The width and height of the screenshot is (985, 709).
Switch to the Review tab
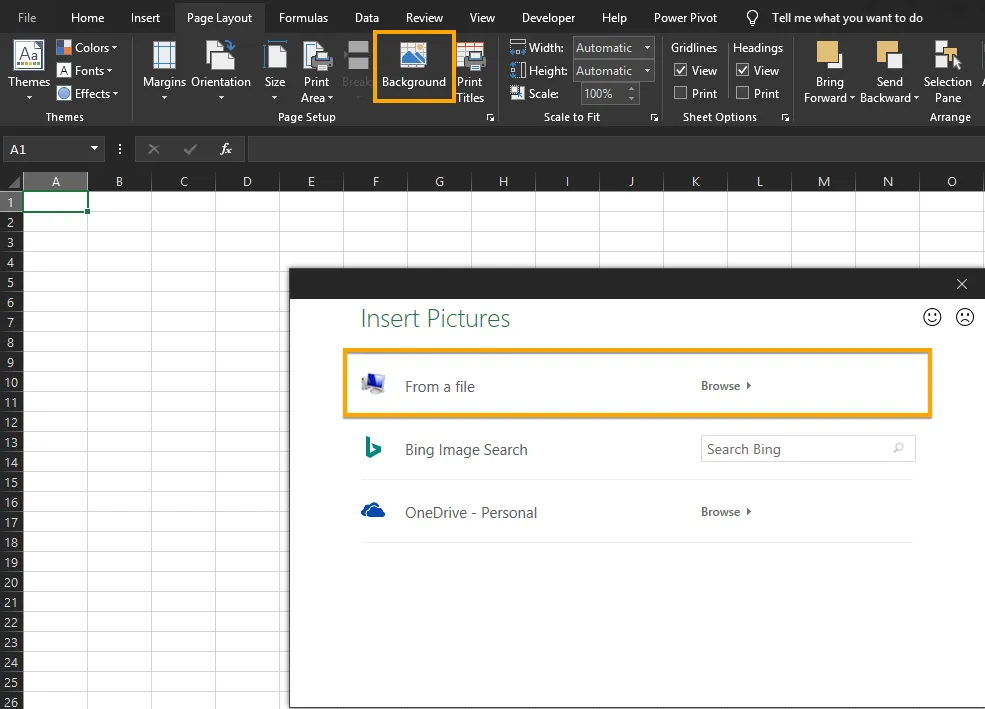(x=424, y=18)
